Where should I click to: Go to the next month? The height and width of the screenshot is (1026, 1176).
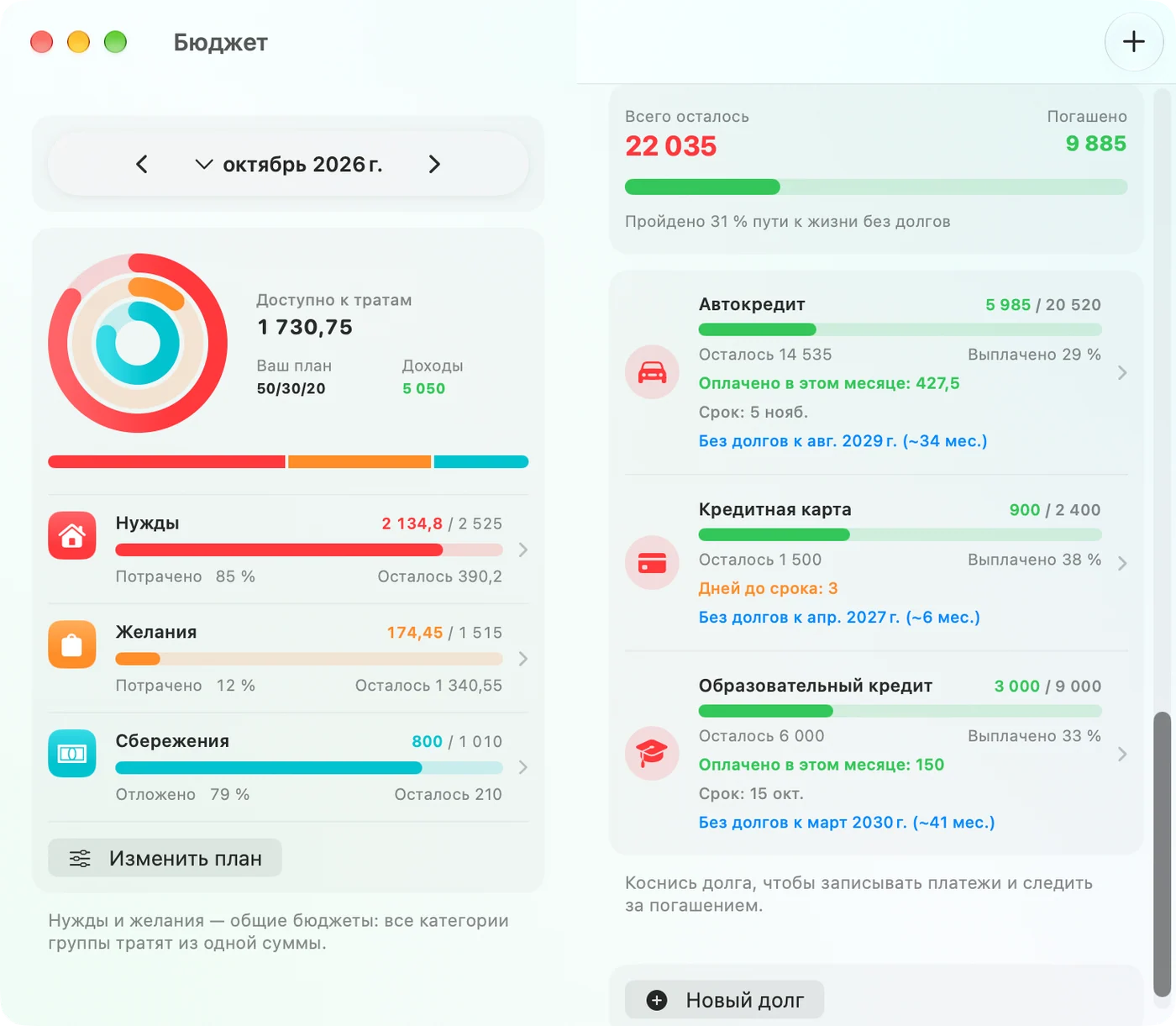pyautogui.click(x=434, y=164)
